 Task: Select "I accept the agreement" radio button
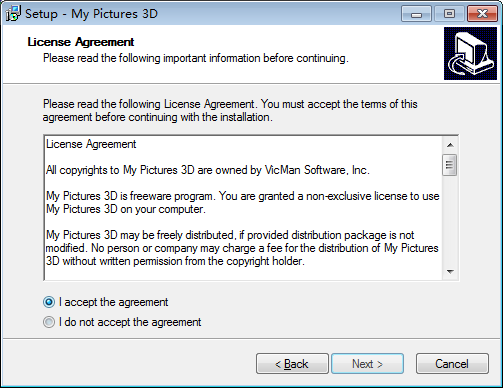49,302
